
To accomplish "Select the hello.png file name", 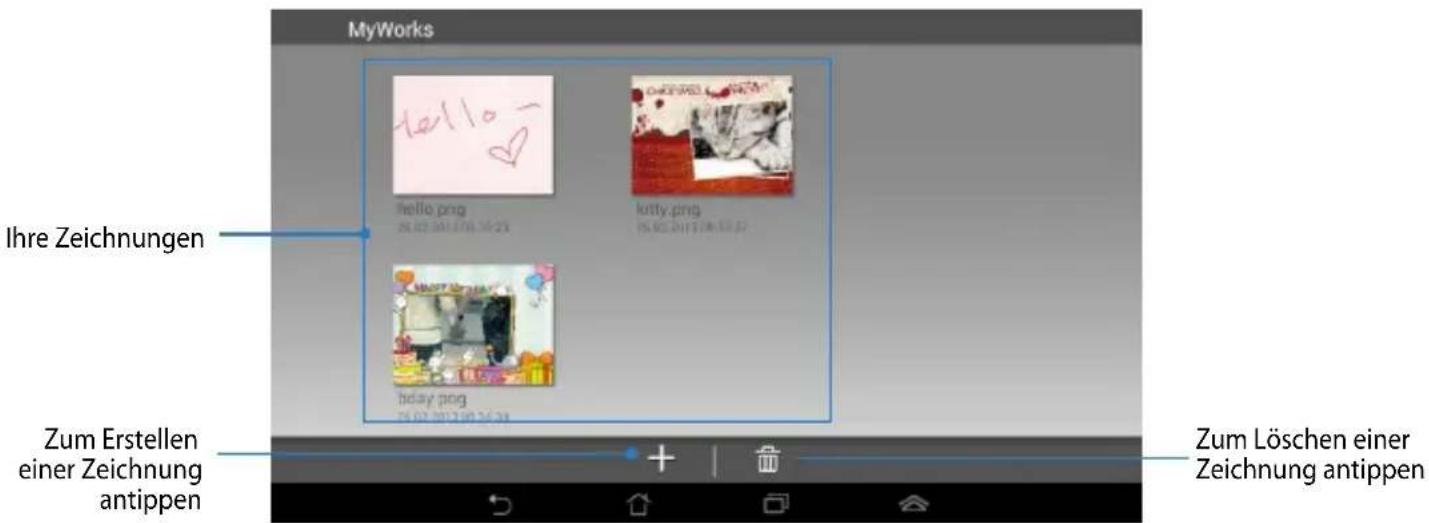I will pos(432,210).
